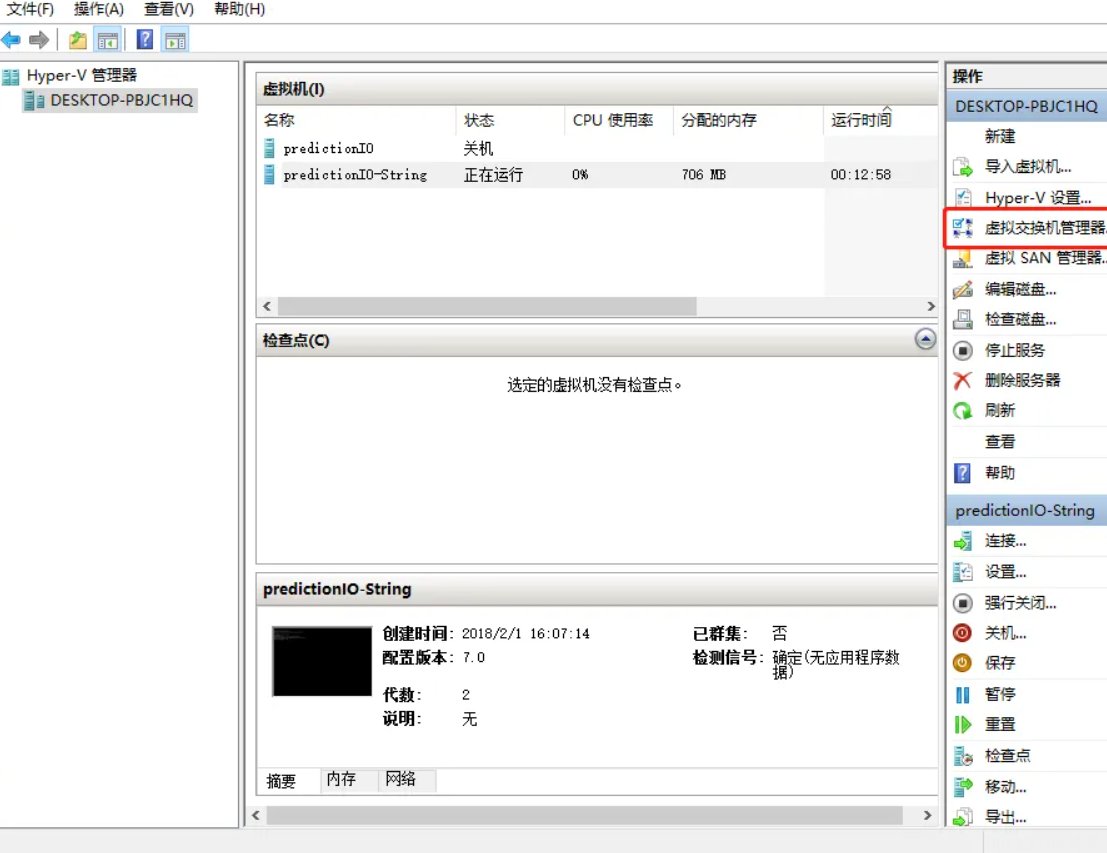Click the green 刷新 refresh icon
This screenshot has height=853, width=1107.
tap(962, 410)
